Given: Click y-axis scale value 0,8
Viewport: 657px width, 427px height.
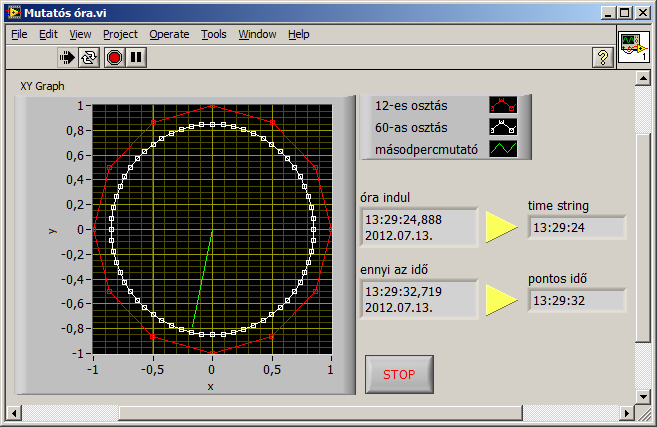Looking at the screenshot, I should coord(75,131).
